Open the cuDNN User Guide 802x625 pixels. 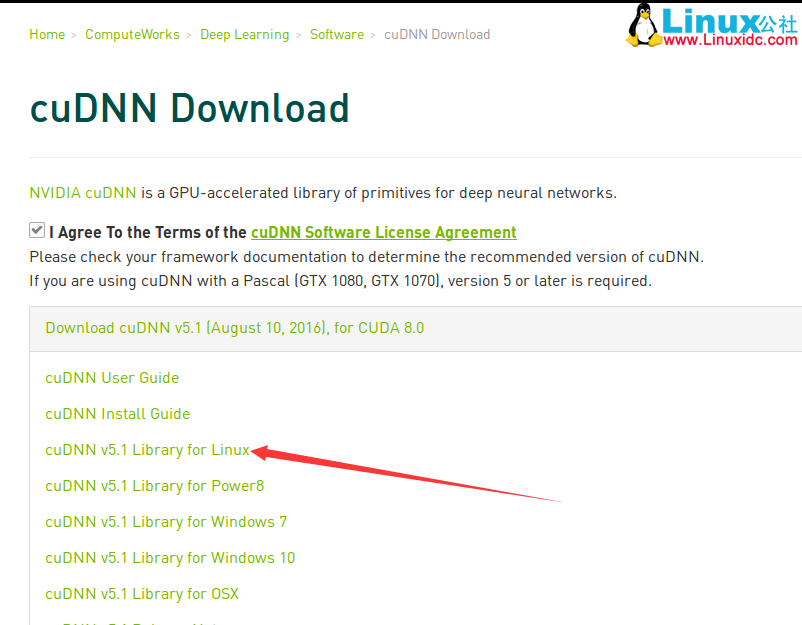(112, 377)
